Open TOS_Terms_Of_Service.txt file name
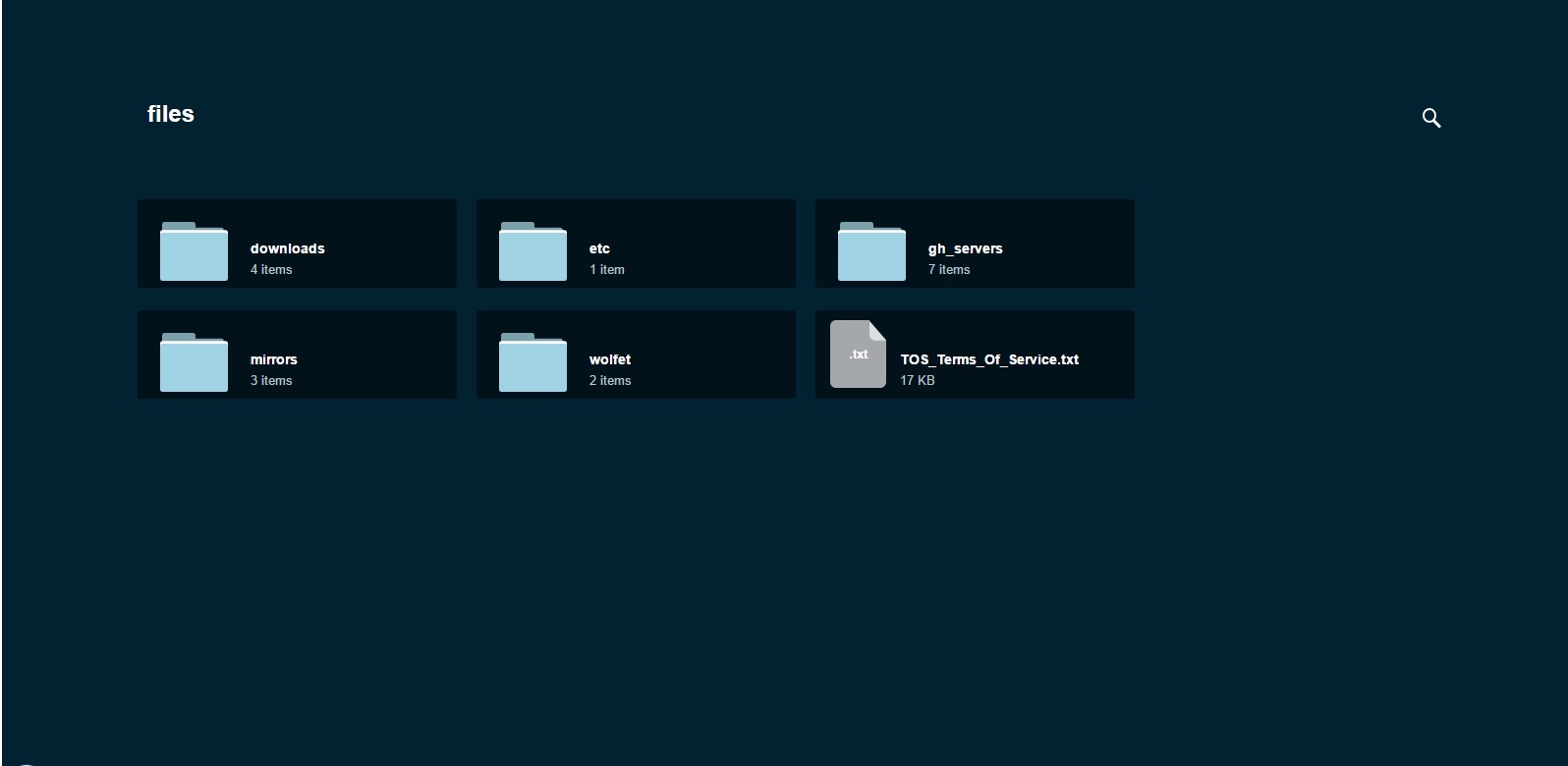This screenshot has width=1568, height=766. [x=989, y=359]
